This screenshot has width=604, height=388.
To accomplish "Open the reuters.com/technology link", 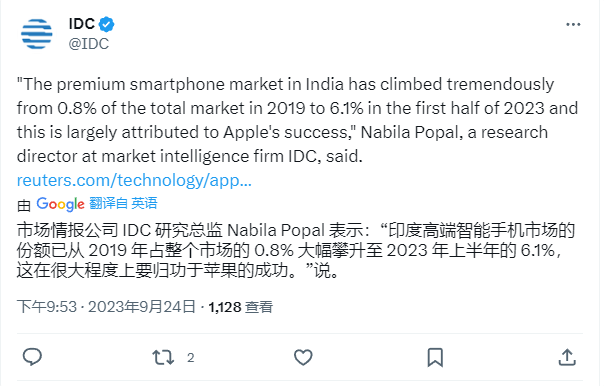I will 134,180.
